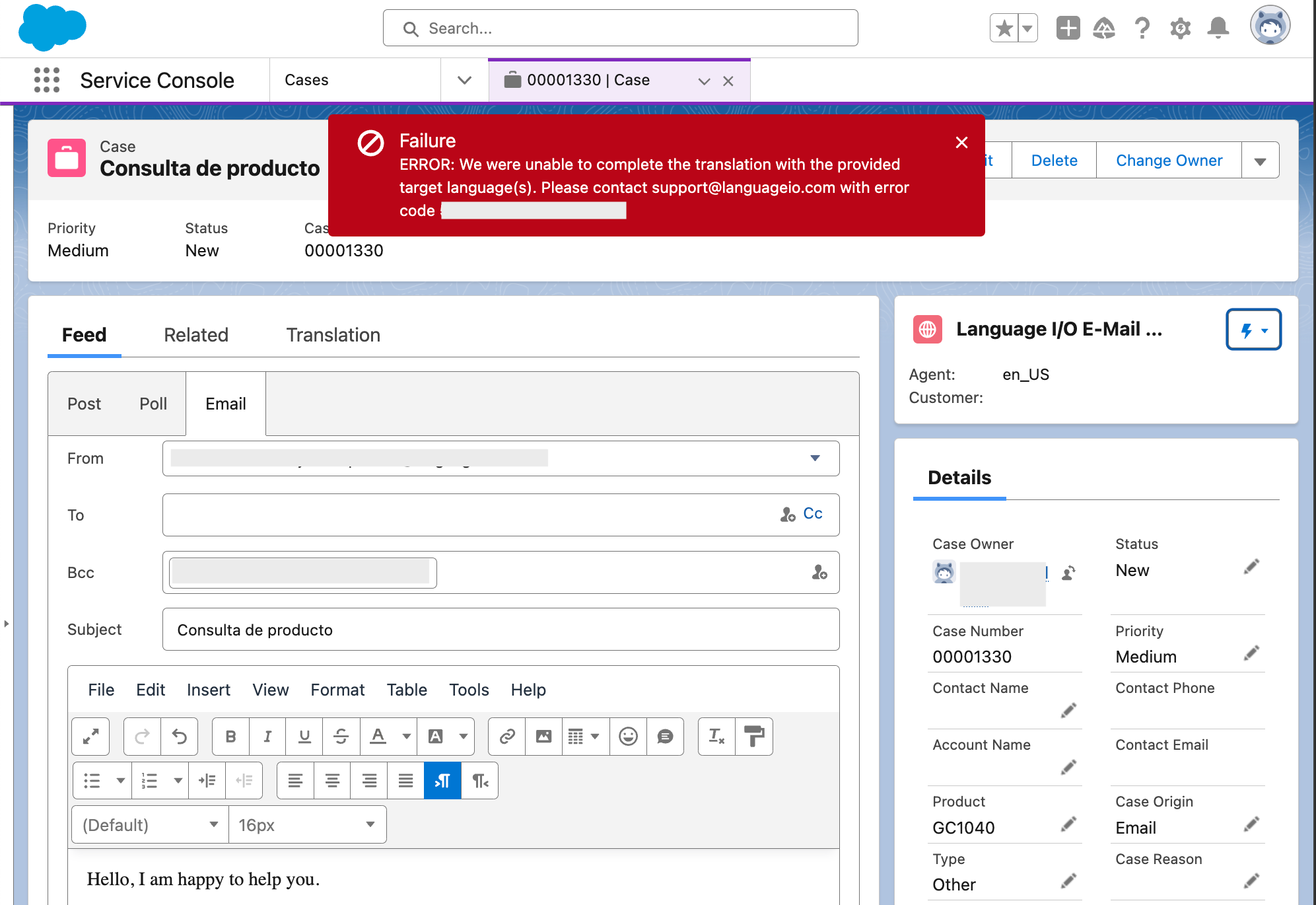Insert an emoticon
This screenshot has height=905, width=1316.
coord(628,736)
